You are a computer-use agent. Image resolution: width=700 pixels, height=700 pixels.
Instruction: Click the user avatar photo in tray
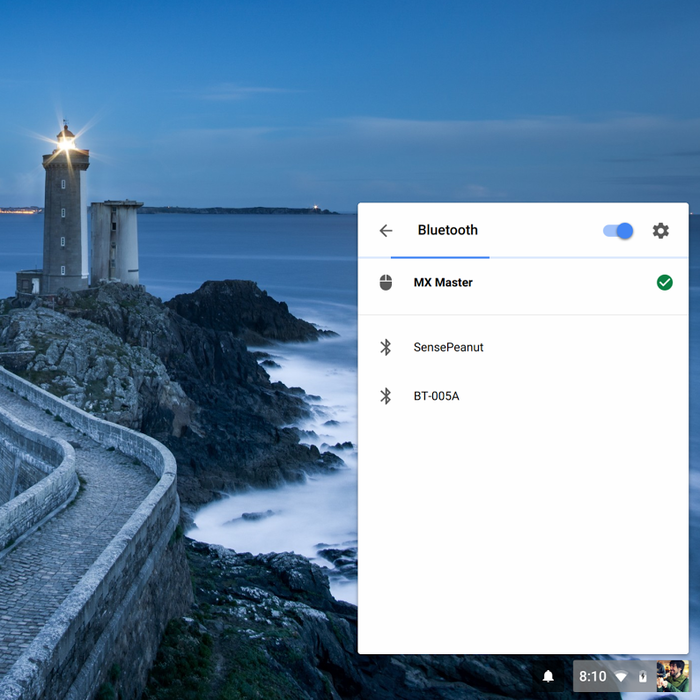pyautogui.click(x=672, y=676)
